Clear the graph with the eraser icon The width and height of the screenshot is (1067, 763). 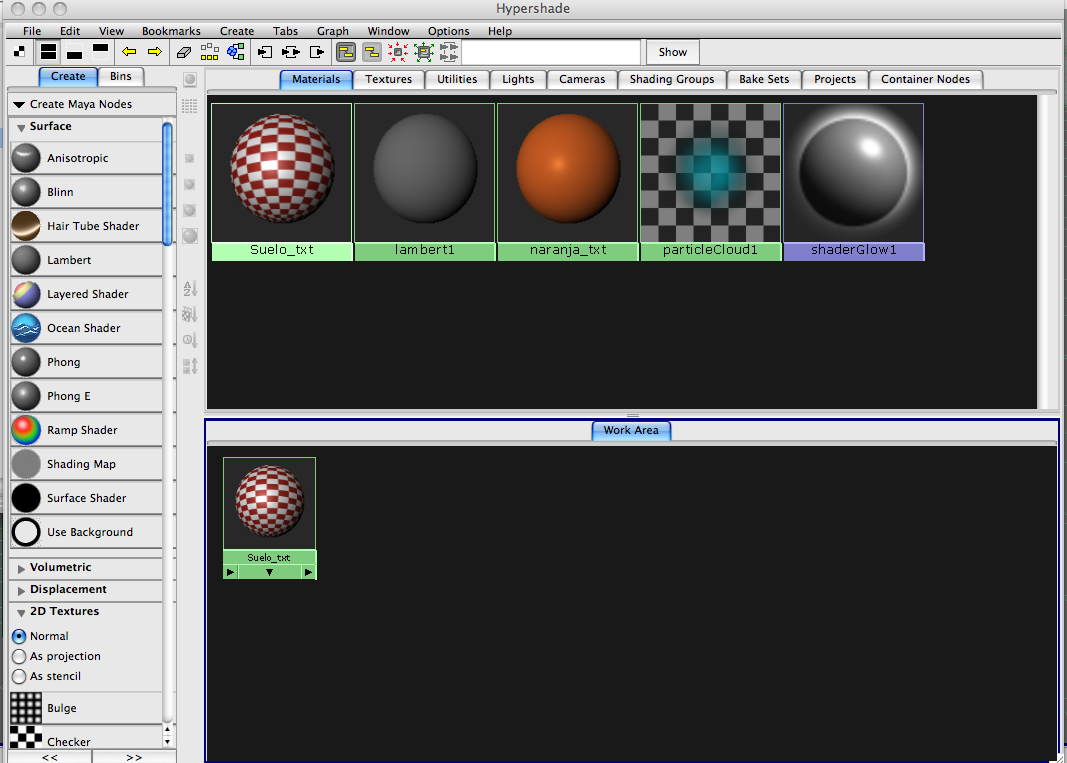click(183, 51)
